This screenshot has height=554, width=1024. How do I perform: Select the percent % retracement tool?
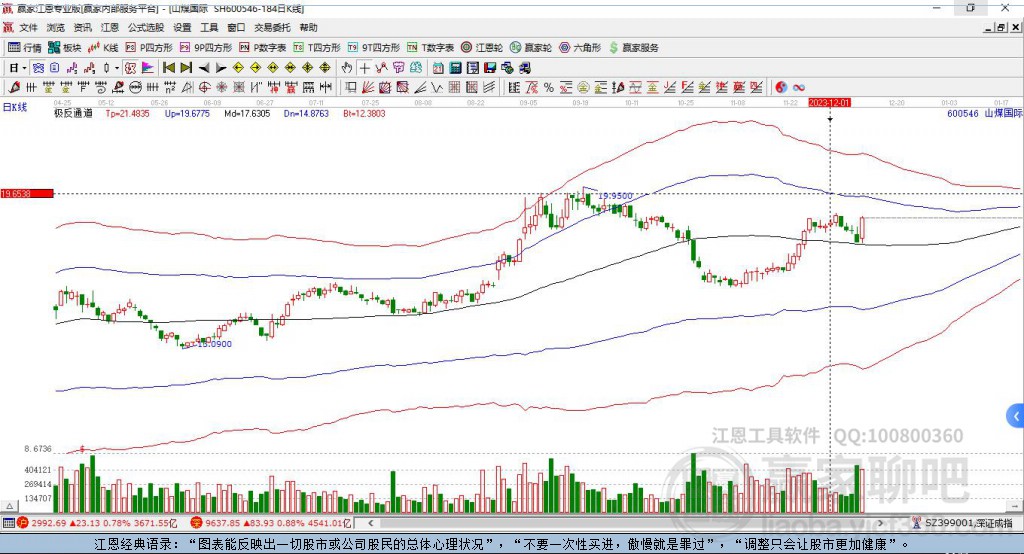549,88
